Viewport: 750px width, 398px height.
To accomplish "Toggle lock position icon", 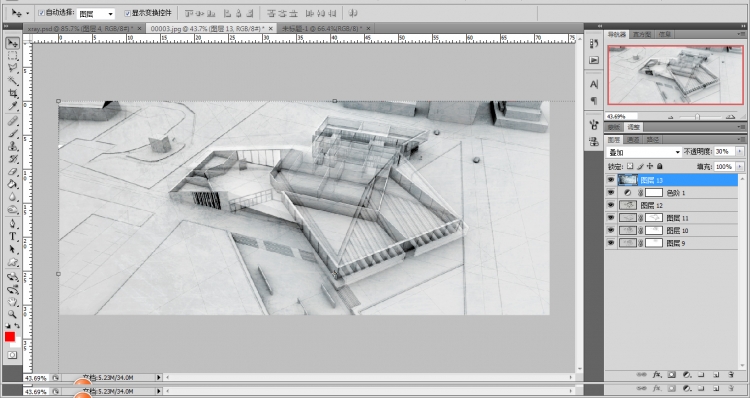I will (x=650, y=166).
